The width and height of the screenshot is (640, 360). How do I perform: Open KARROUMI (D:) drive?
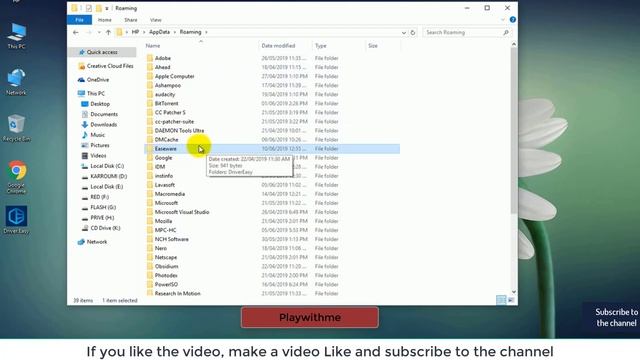click(x=104, y=176)
